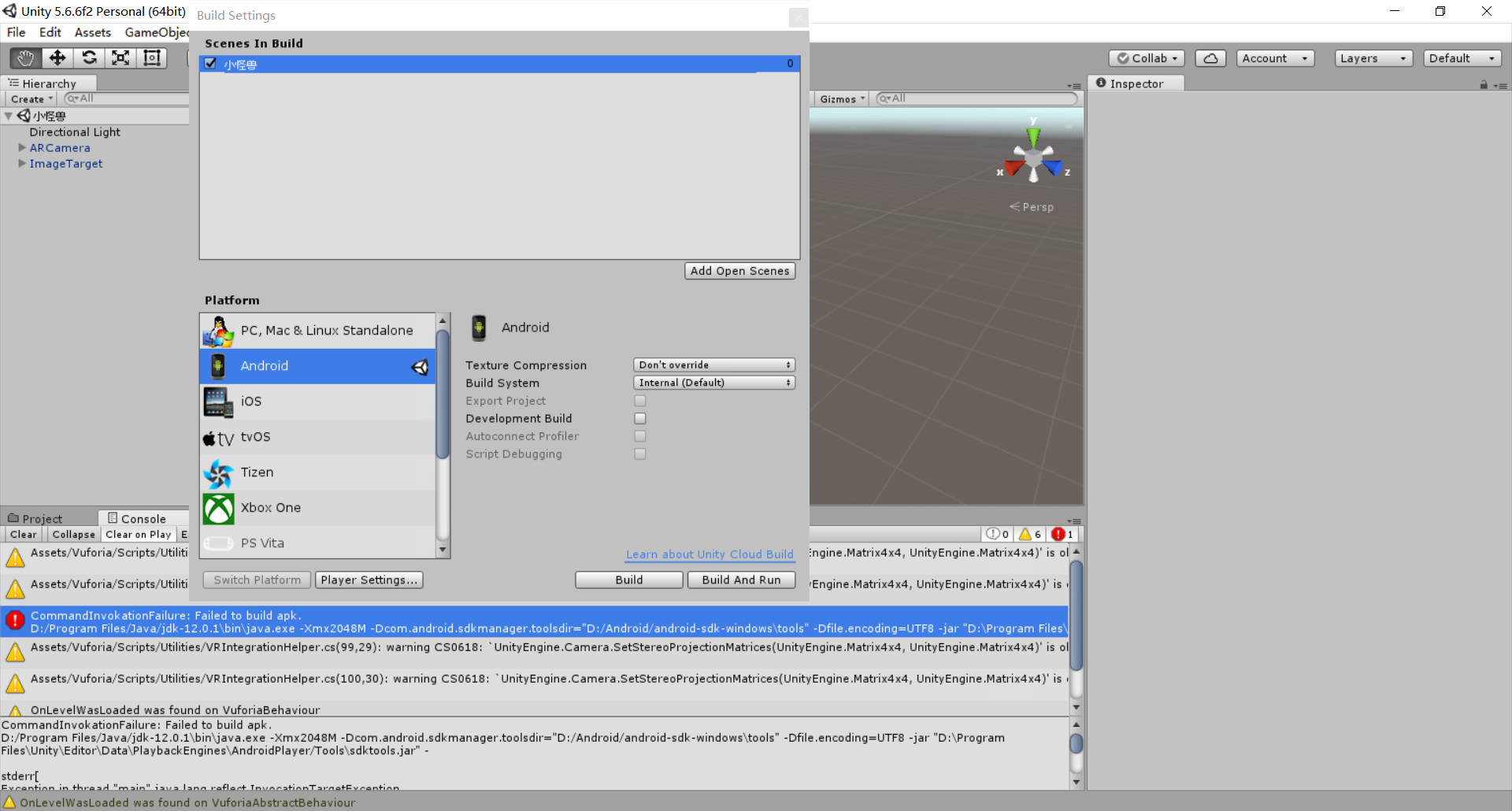Click the Unity scene icon in Hierarchy

(x=24, y=116)
